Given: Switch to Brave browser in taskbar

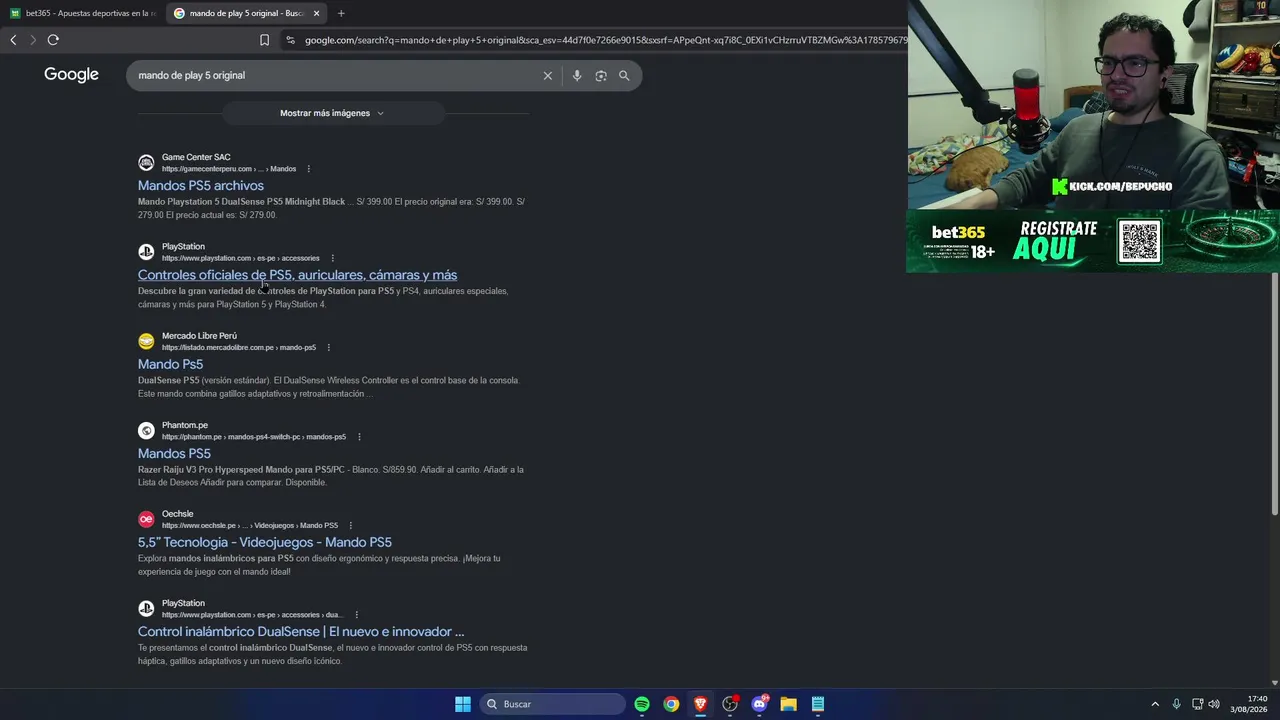Looking at the screenshot, I should 700,704.
